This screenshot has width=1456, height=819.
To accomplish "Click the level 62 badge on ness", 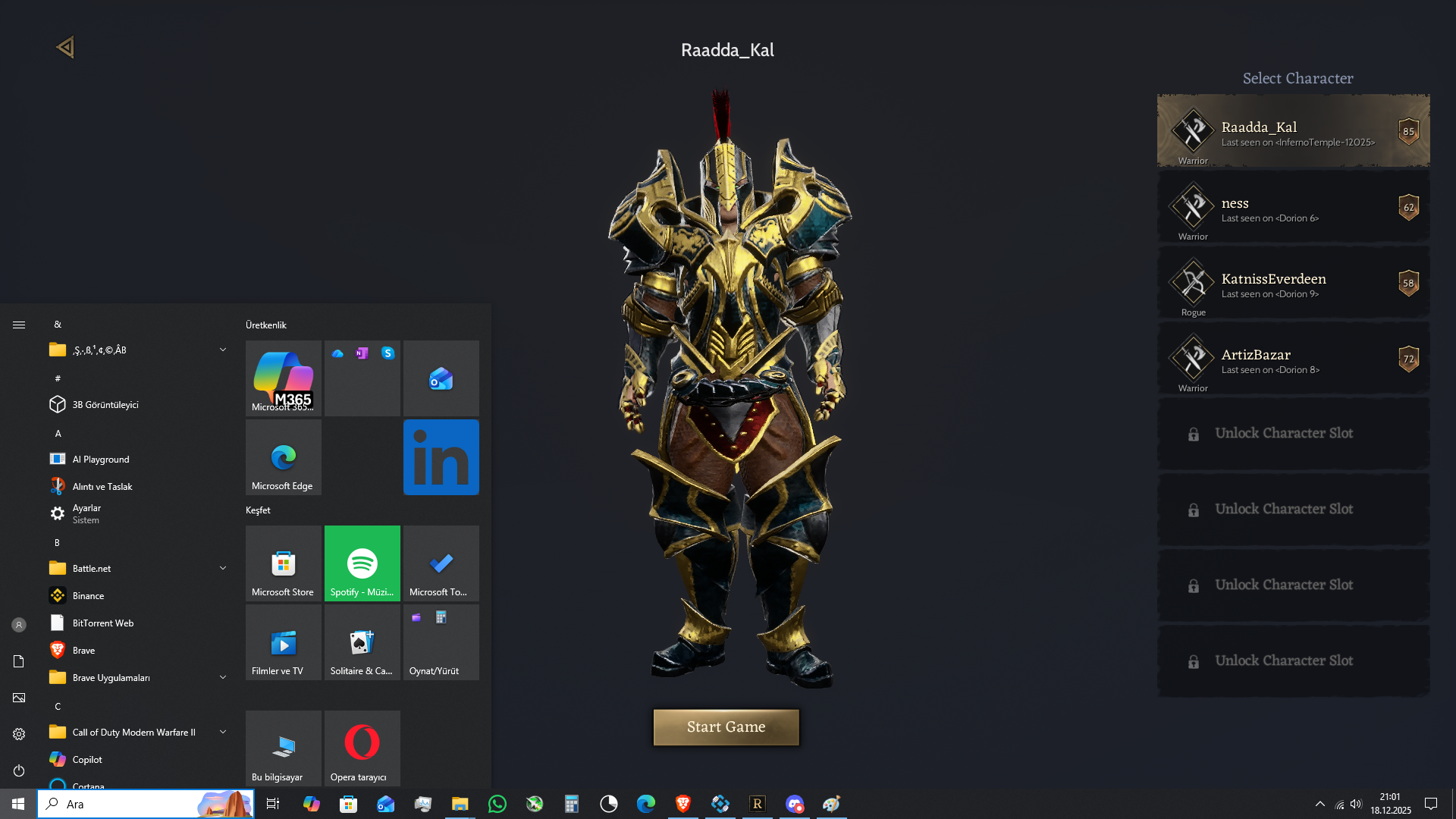I will coord(1408,207).
